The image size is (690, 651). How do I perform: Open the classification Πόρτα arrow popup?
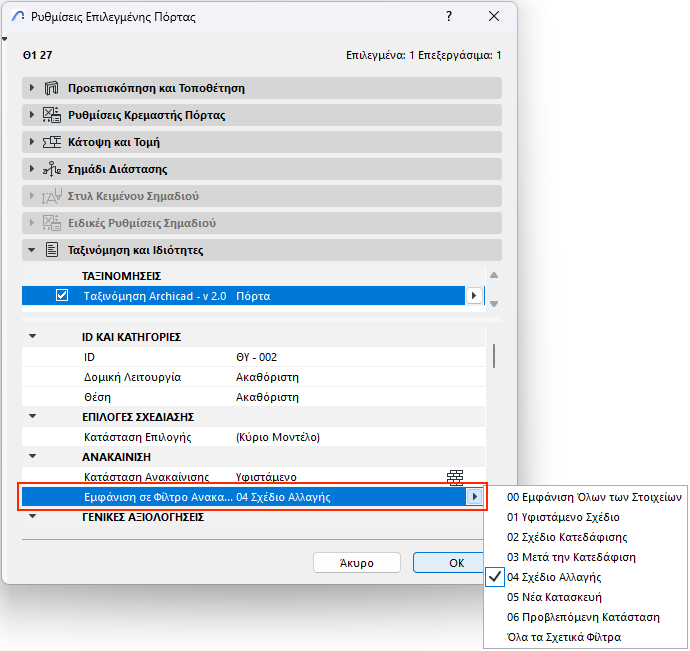(x=473, y=295)
